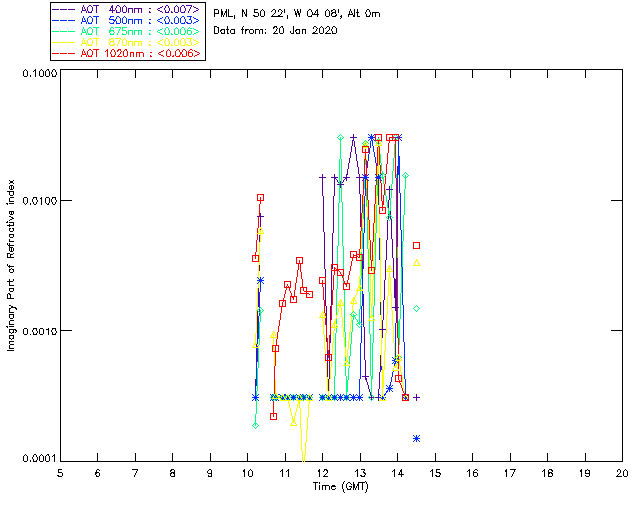This screenshot has width=640, height=512.
Task: Select the AOT 500nm legend entry
Action: (x=127, y=20)
